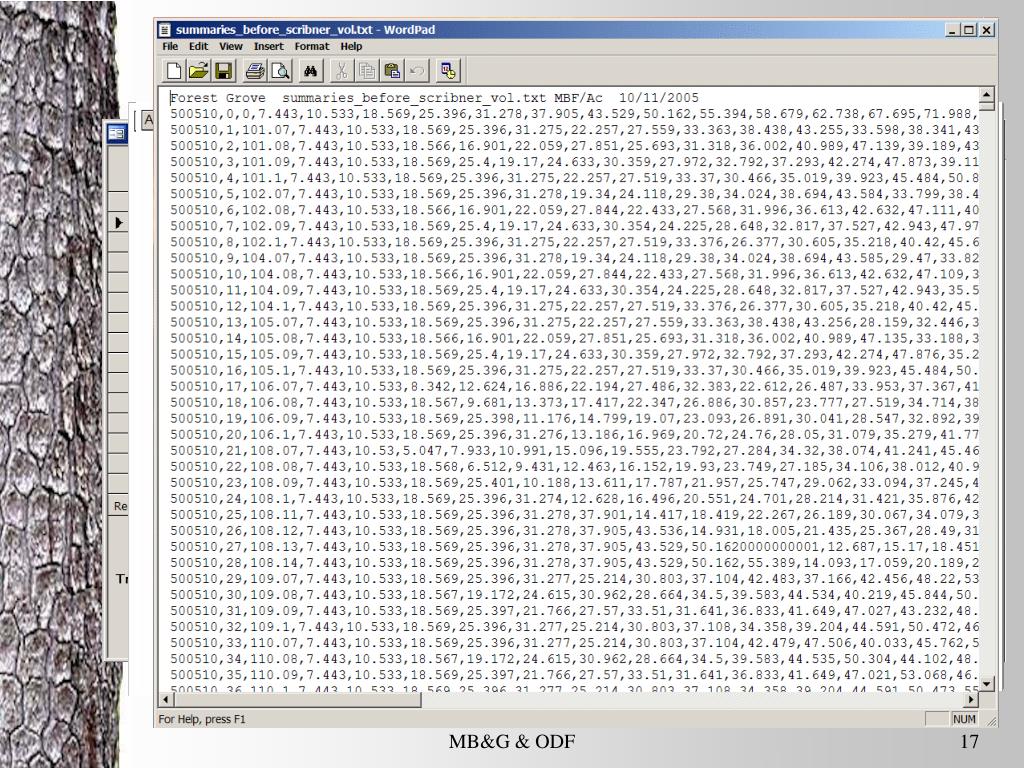Click the Save floppy disk icon
The width and height of the screenshot is (1024, 768).
coord(224,71)
